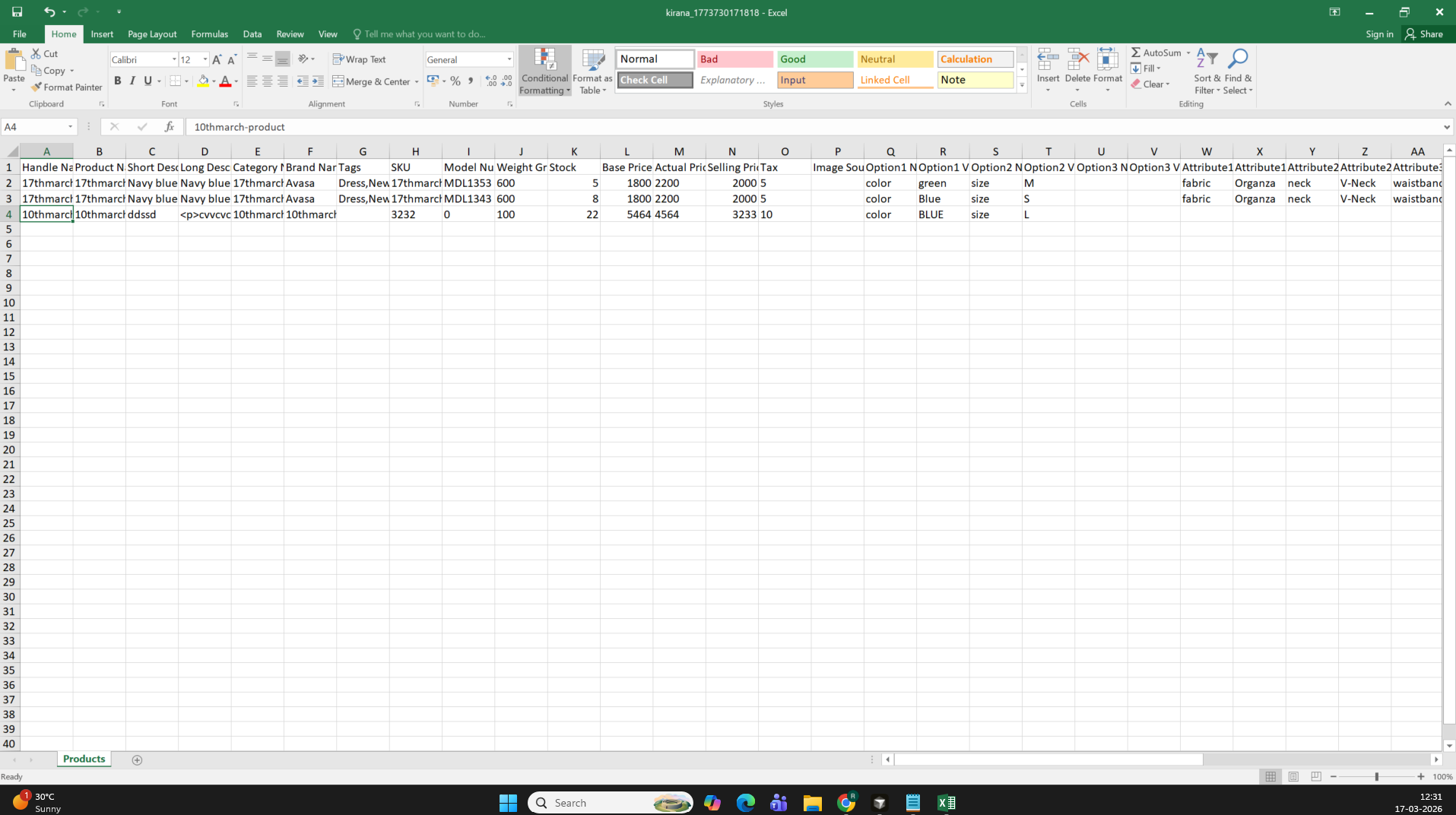The height and width of the screenshot is (815, 1456).
Task: Open the font name Calibri dropdown
Action: [174, 59]
